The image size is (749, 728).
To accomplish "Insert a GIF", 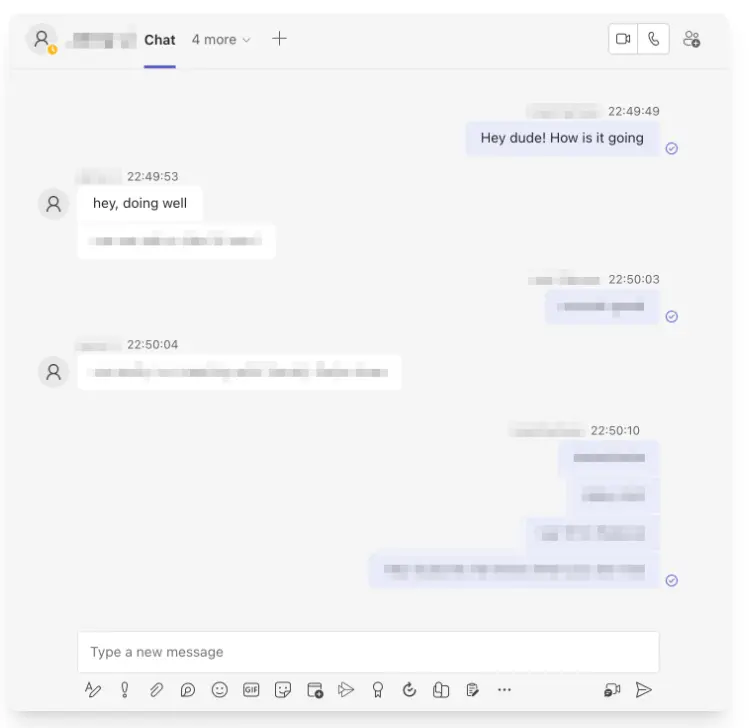I will 251,690.
